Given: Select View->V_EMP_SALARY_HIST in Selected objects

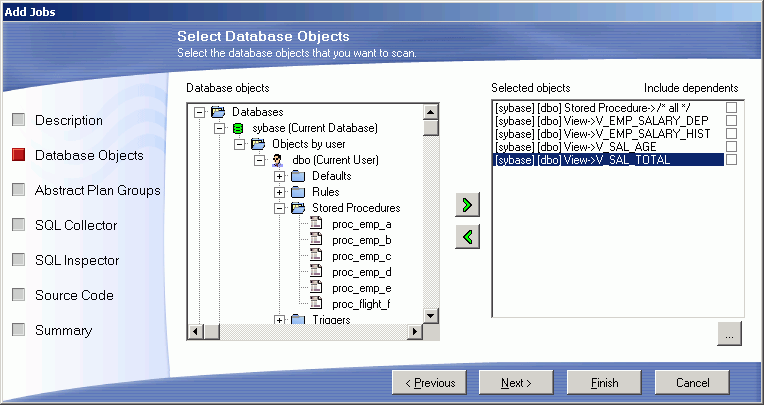Looking at the screenshot, I should coord(608,134).
